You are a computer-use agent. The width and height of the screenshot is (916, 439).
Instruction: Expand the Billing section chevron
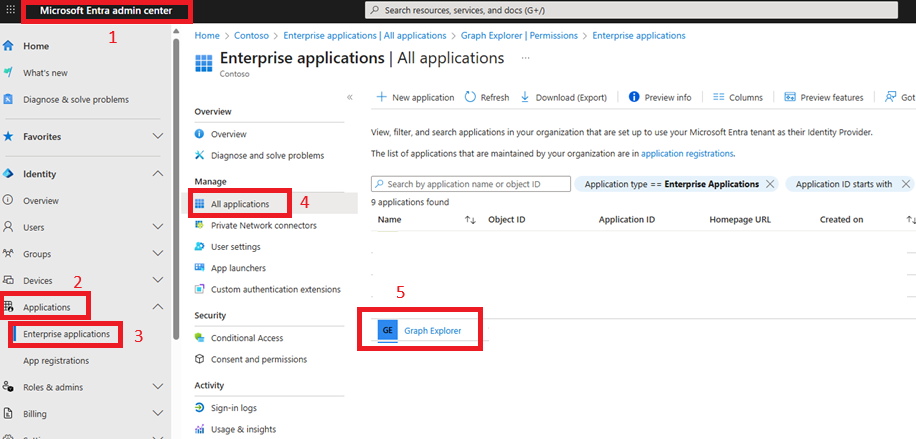click(158, 413)
